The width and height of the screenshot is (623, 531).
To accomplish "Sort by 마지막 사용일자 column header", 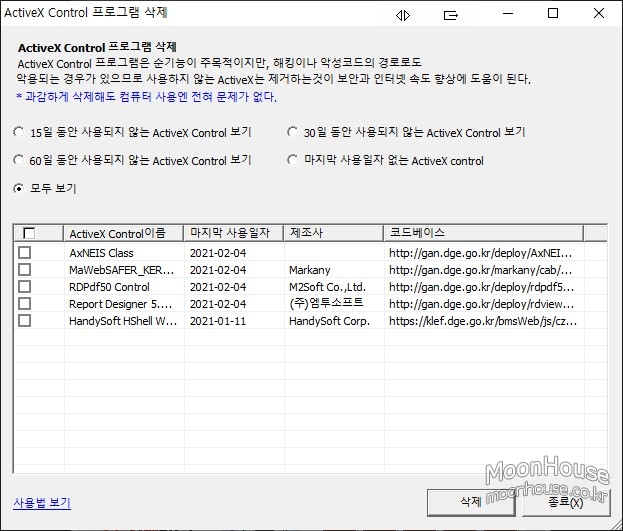I will coord(234,233).
